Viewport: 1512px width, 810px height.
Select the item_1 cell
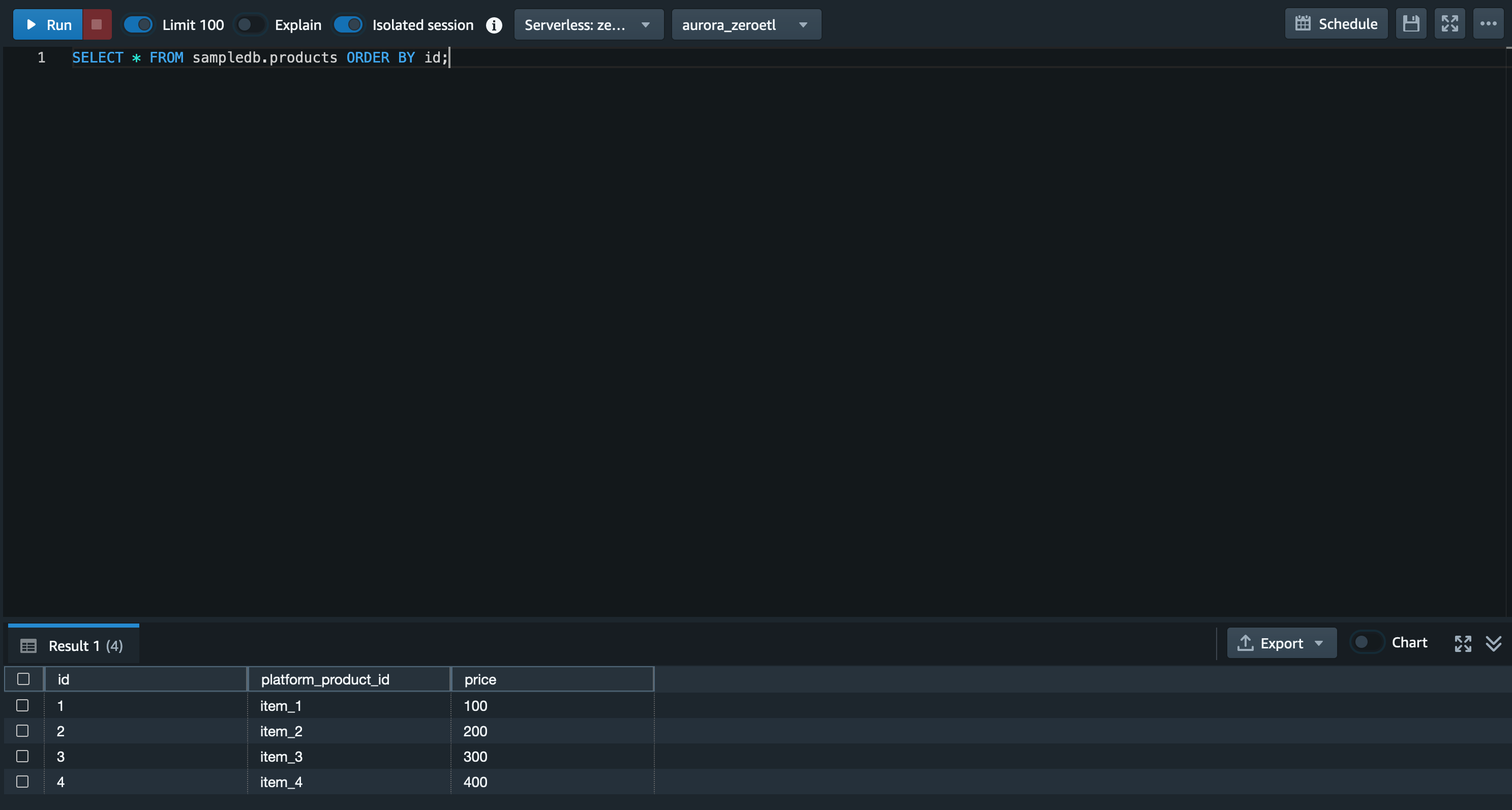pos(349,706)
